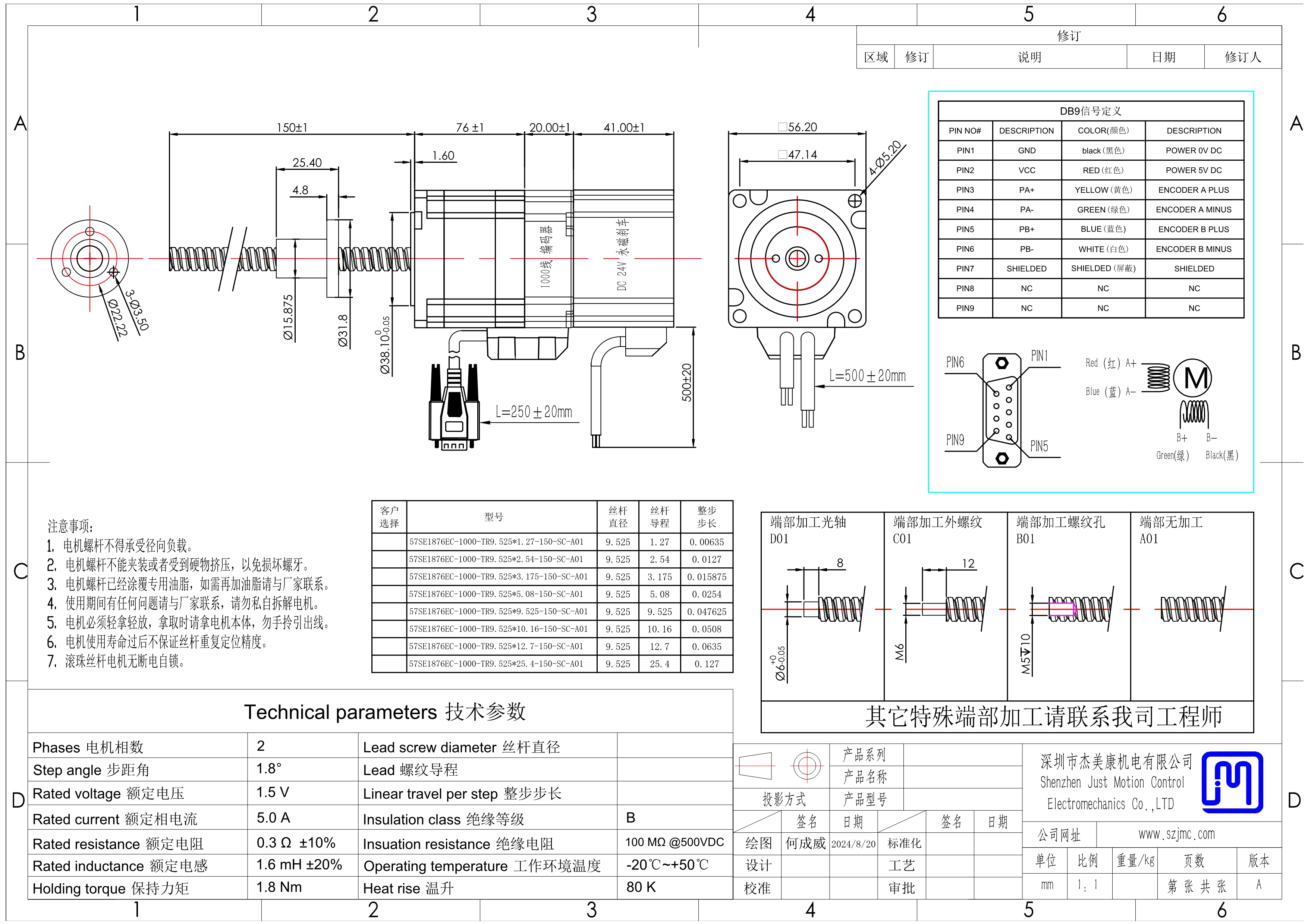Click the 100 MΩ @500VDC insulation value

coord(675,842)
